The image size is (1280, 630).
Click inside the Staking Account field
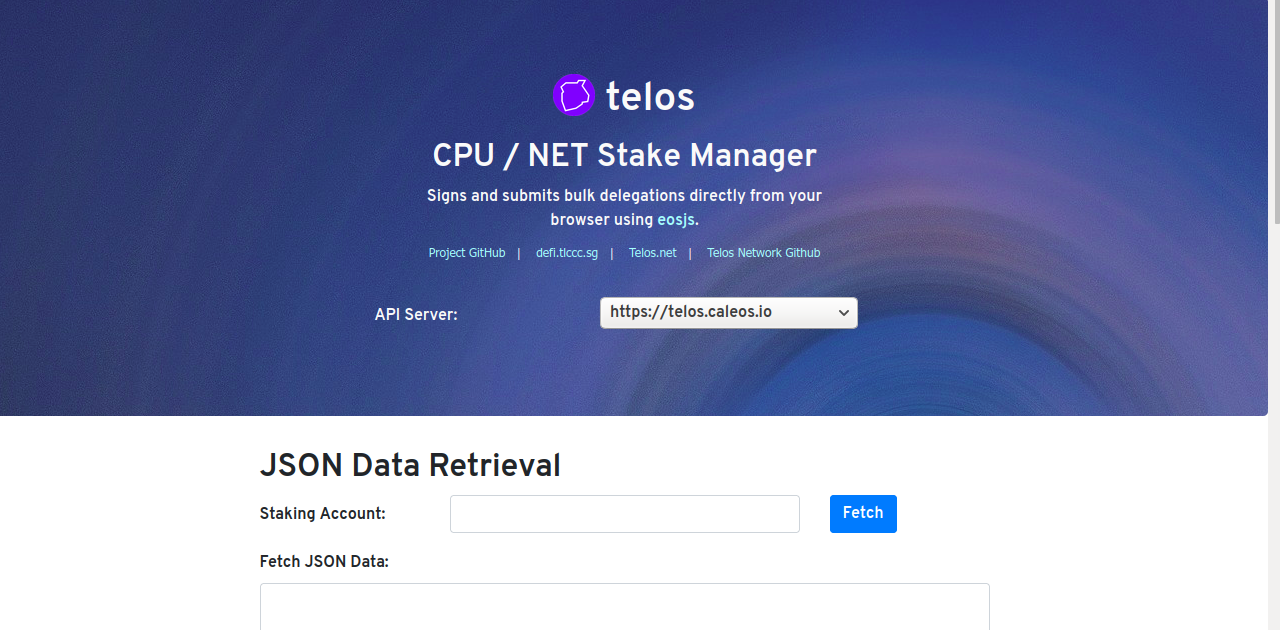pos(624,513)
